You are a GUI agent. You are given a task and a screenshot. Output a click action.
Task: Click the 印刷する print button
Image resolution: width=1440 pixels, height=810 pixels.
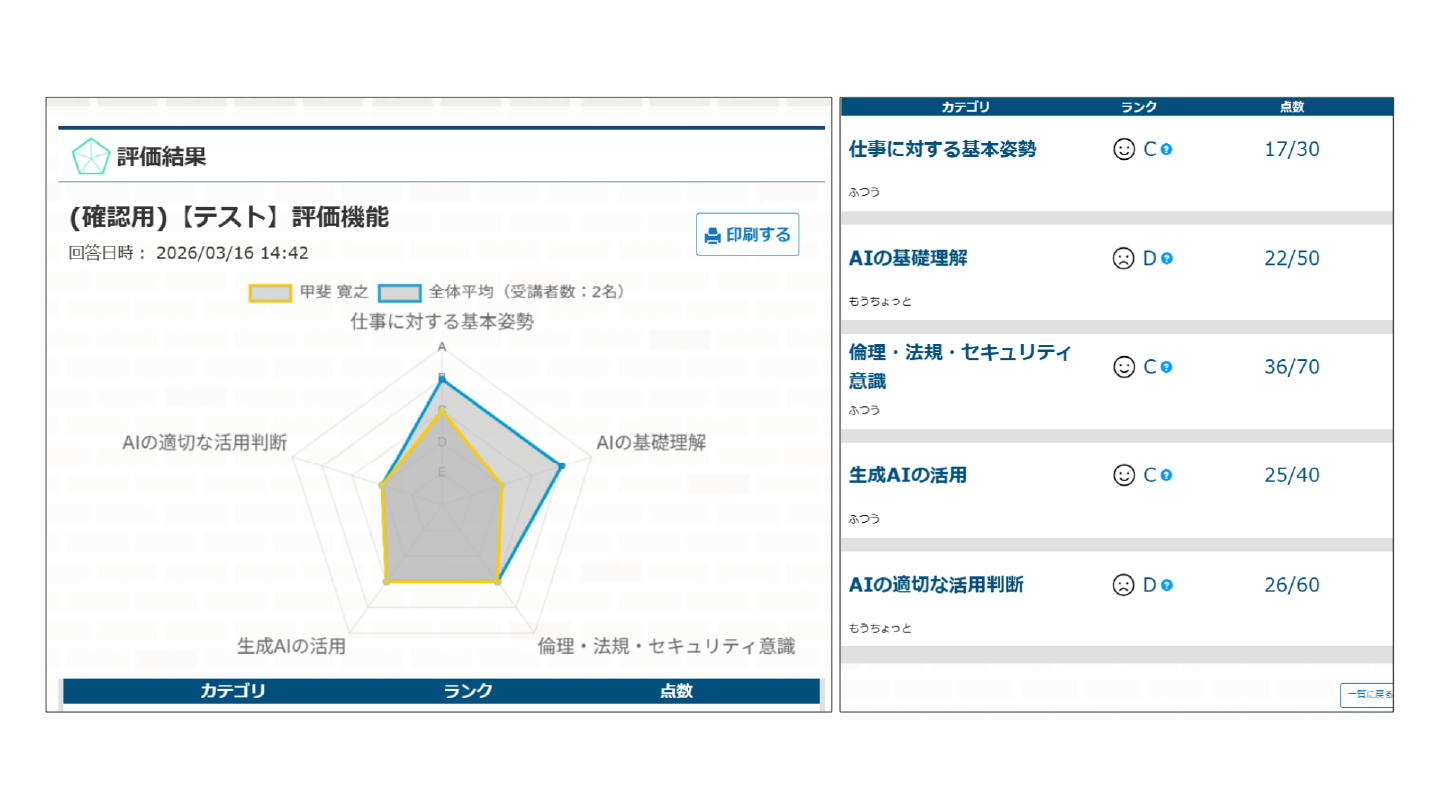pyautogui.click(x=747, y=234)
